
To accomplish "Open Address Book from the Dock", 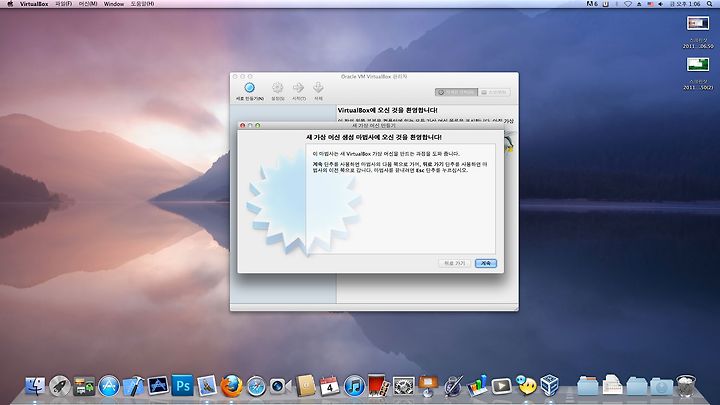I will (x=305, y=386).
